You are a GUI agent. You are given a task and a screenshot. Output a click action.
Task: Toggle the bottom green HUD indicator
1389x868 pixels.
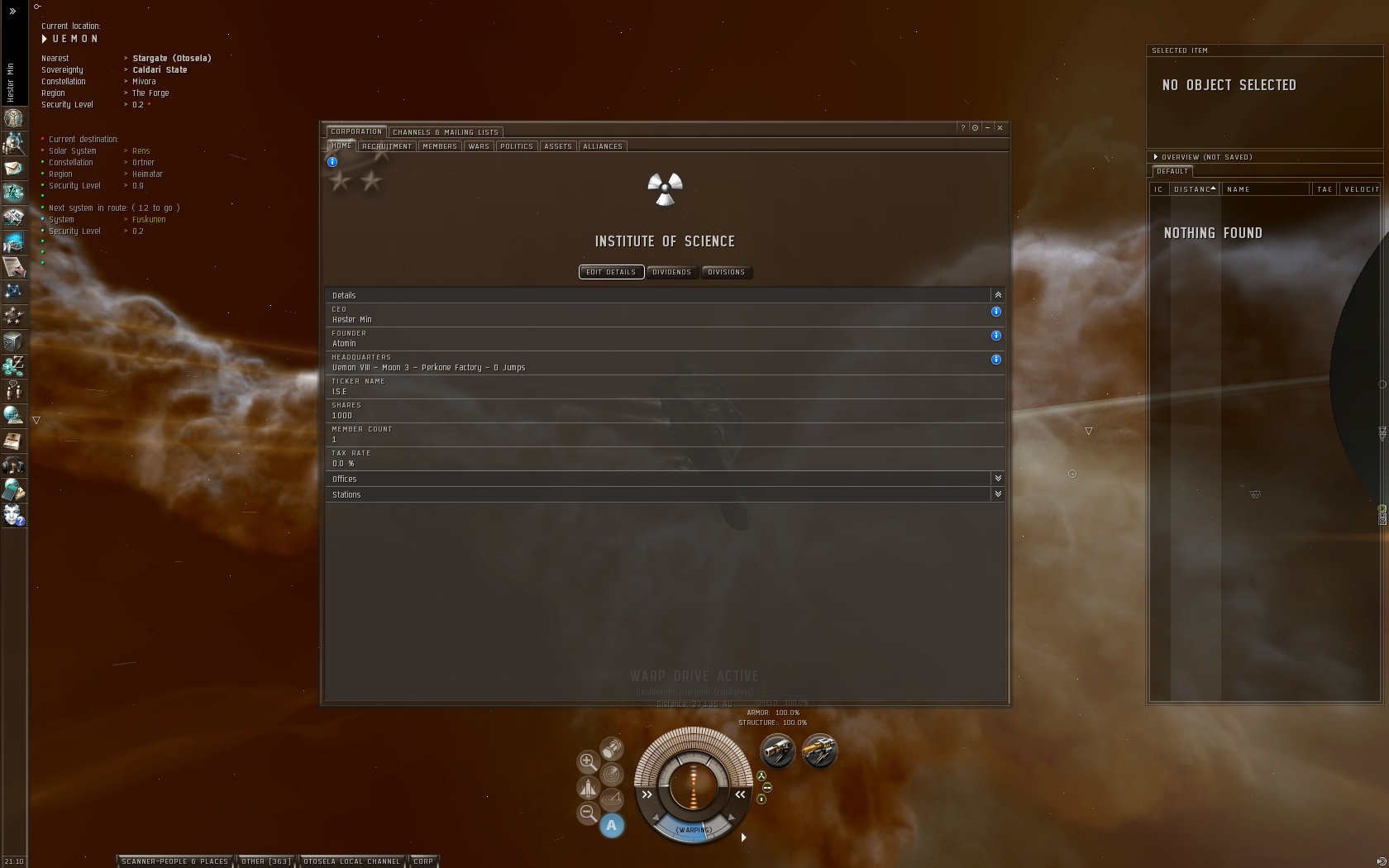pyautogui.click(x=761, y=799)
